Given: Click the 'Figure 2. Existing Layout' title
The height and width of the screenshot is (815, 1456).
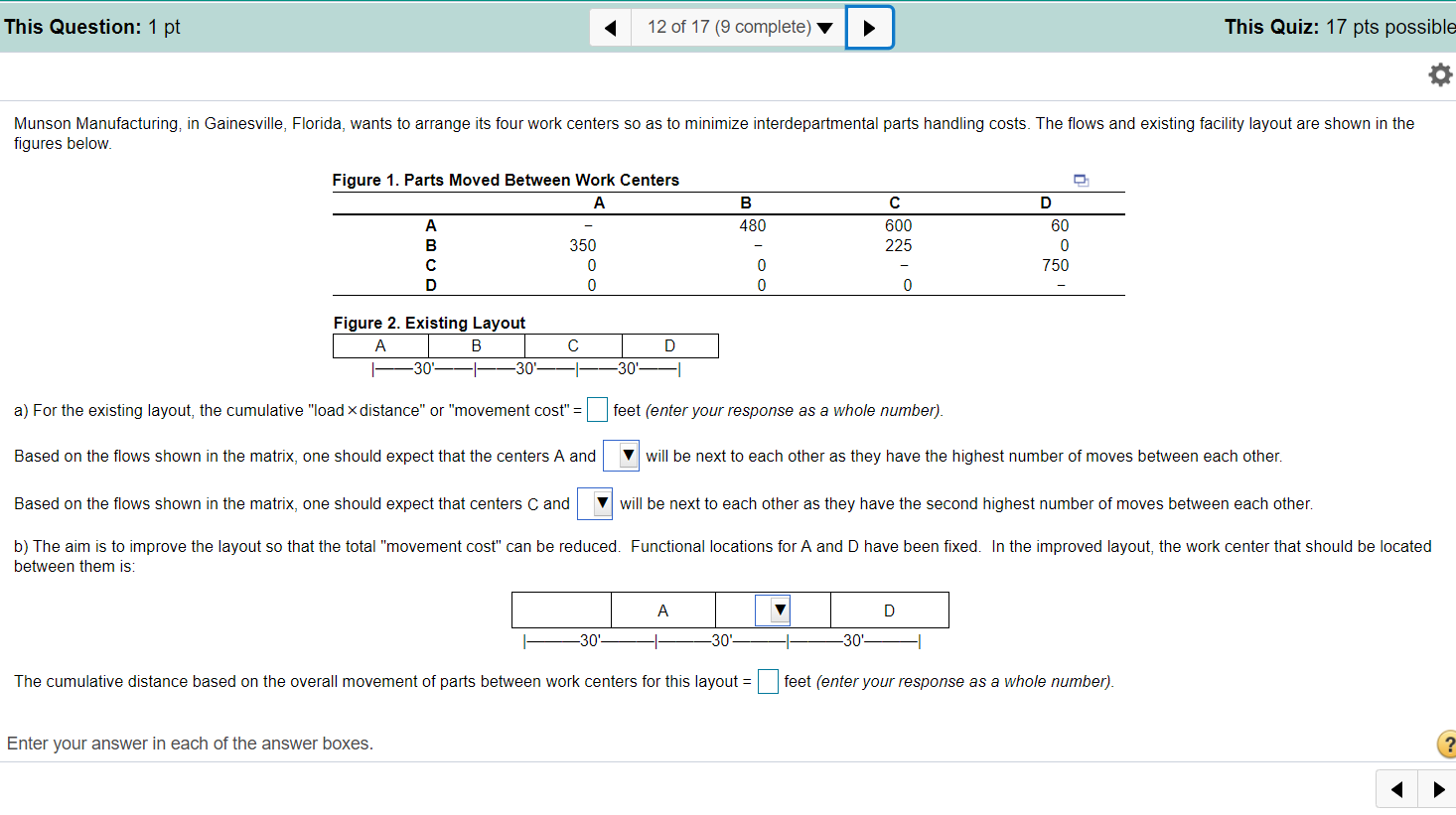Looking at the screenshot, I should [429, 323].
